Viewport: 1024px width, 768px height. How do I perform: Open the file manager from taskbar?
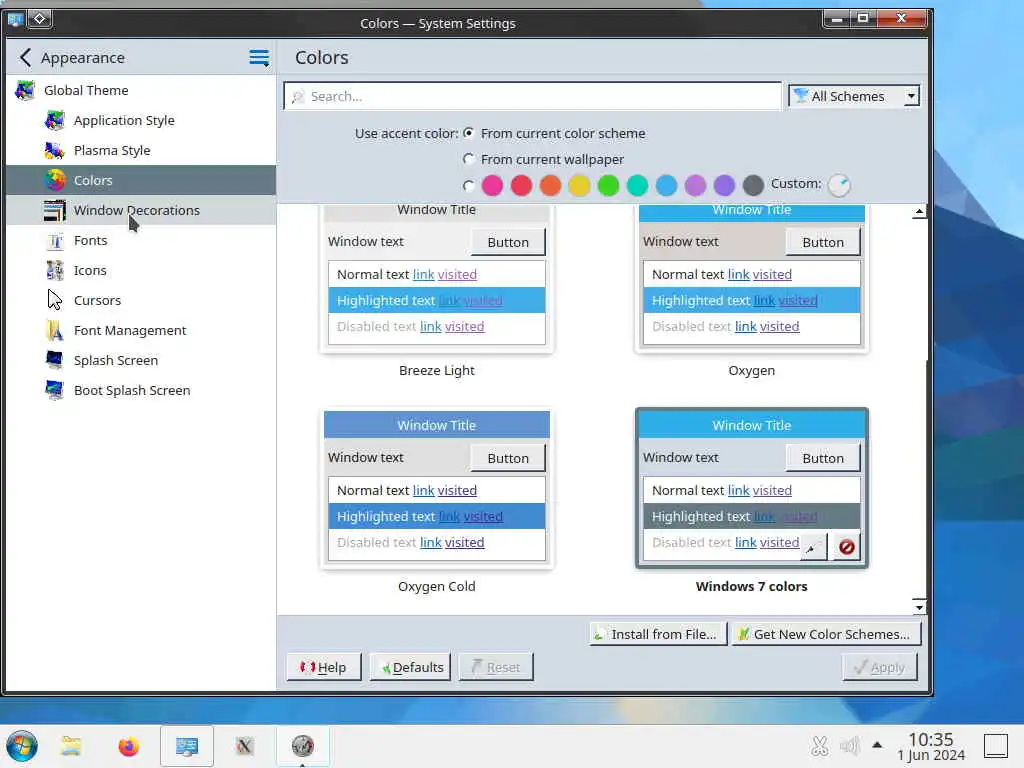(x=71, y=746)
